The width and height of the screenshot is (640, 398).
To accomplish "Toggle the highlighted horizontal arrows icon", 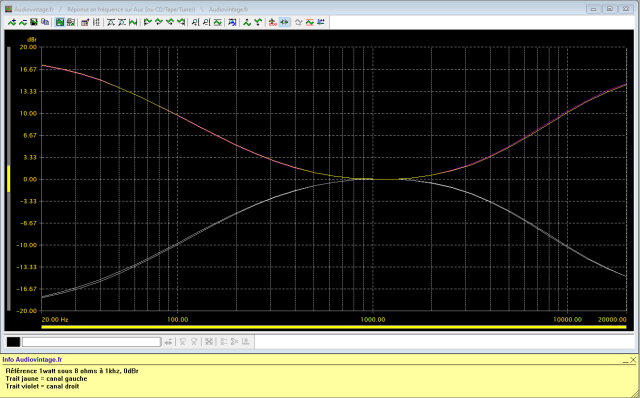I will (284, 22).
